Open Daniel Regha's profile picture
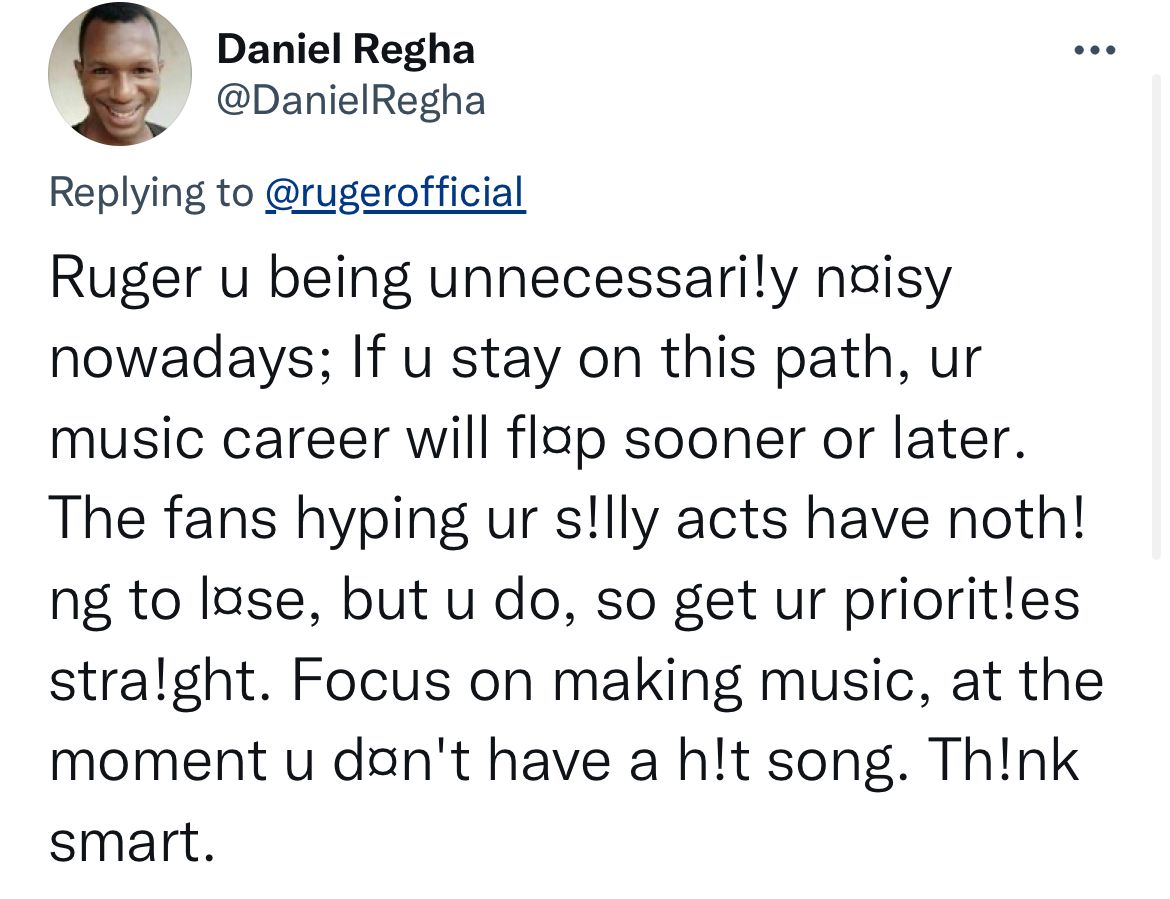The height and width of the screenshot is (899, 1170). (120, 73)
